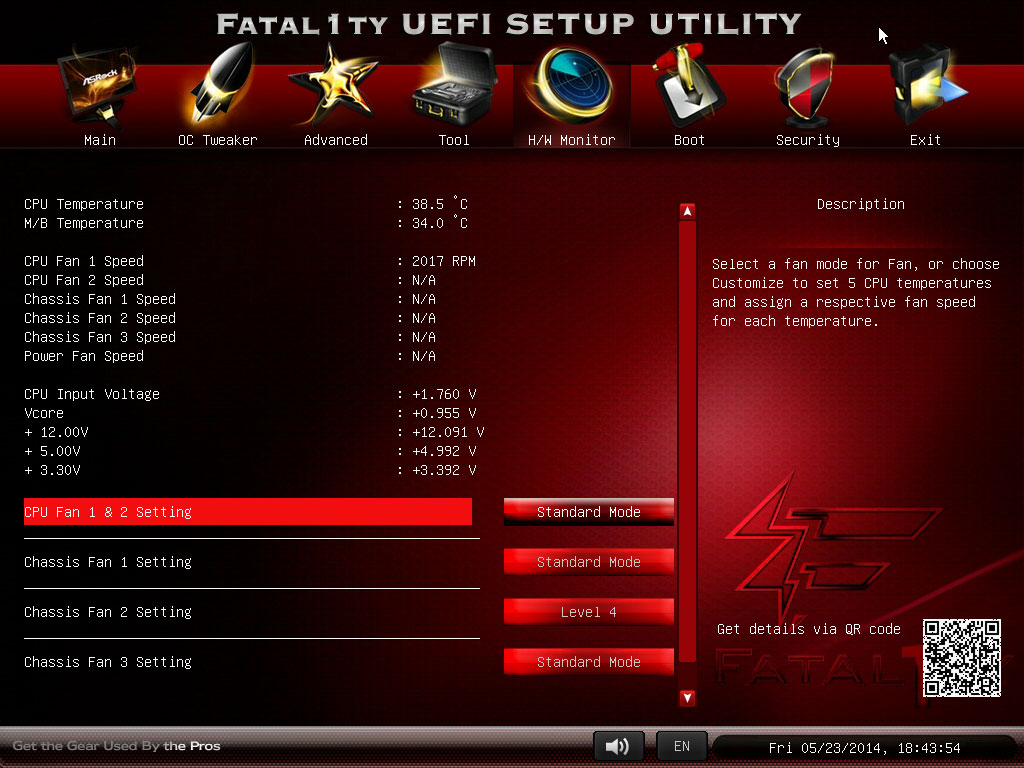This screenshot has width=1024, height=768.
Task: Click the +0.955 V value
Action: click(444, 413)
